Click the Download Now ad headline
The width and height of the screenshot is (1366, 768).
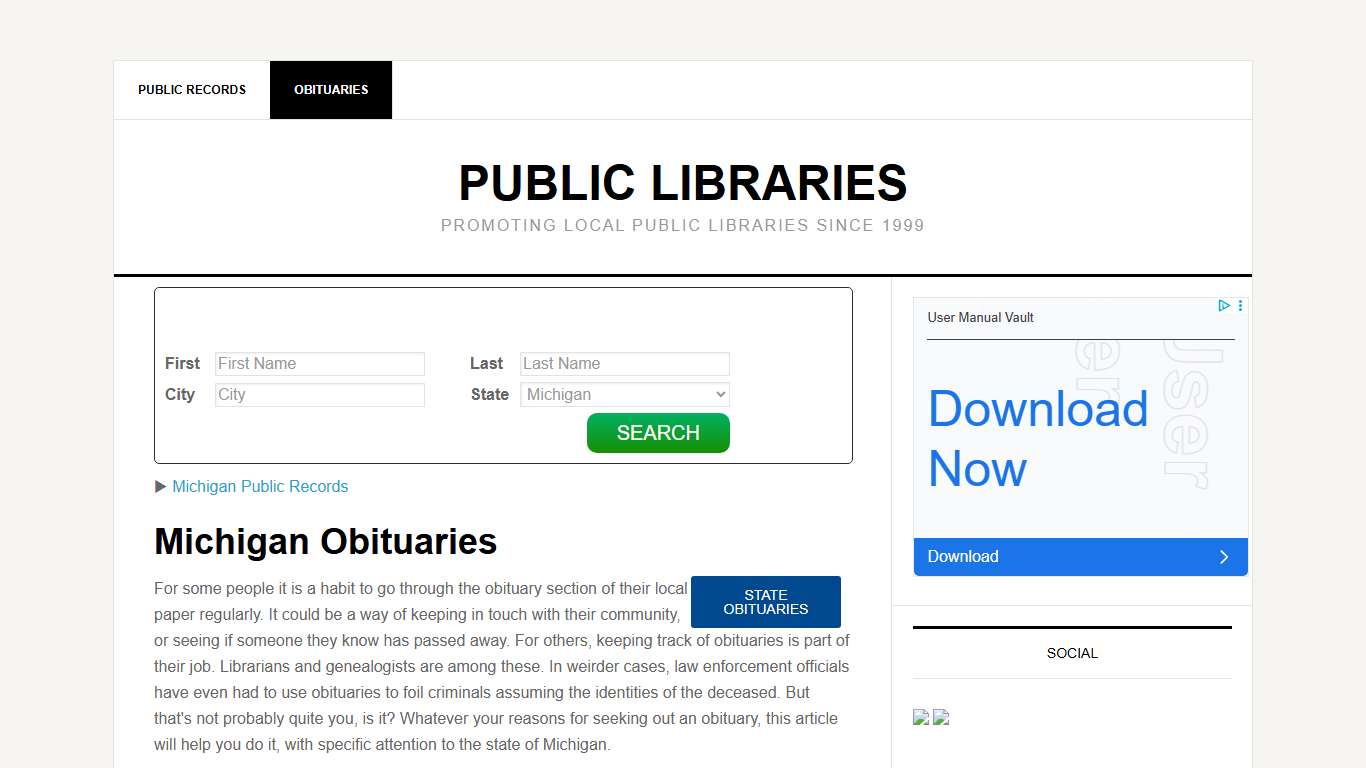pos(1038,439)
